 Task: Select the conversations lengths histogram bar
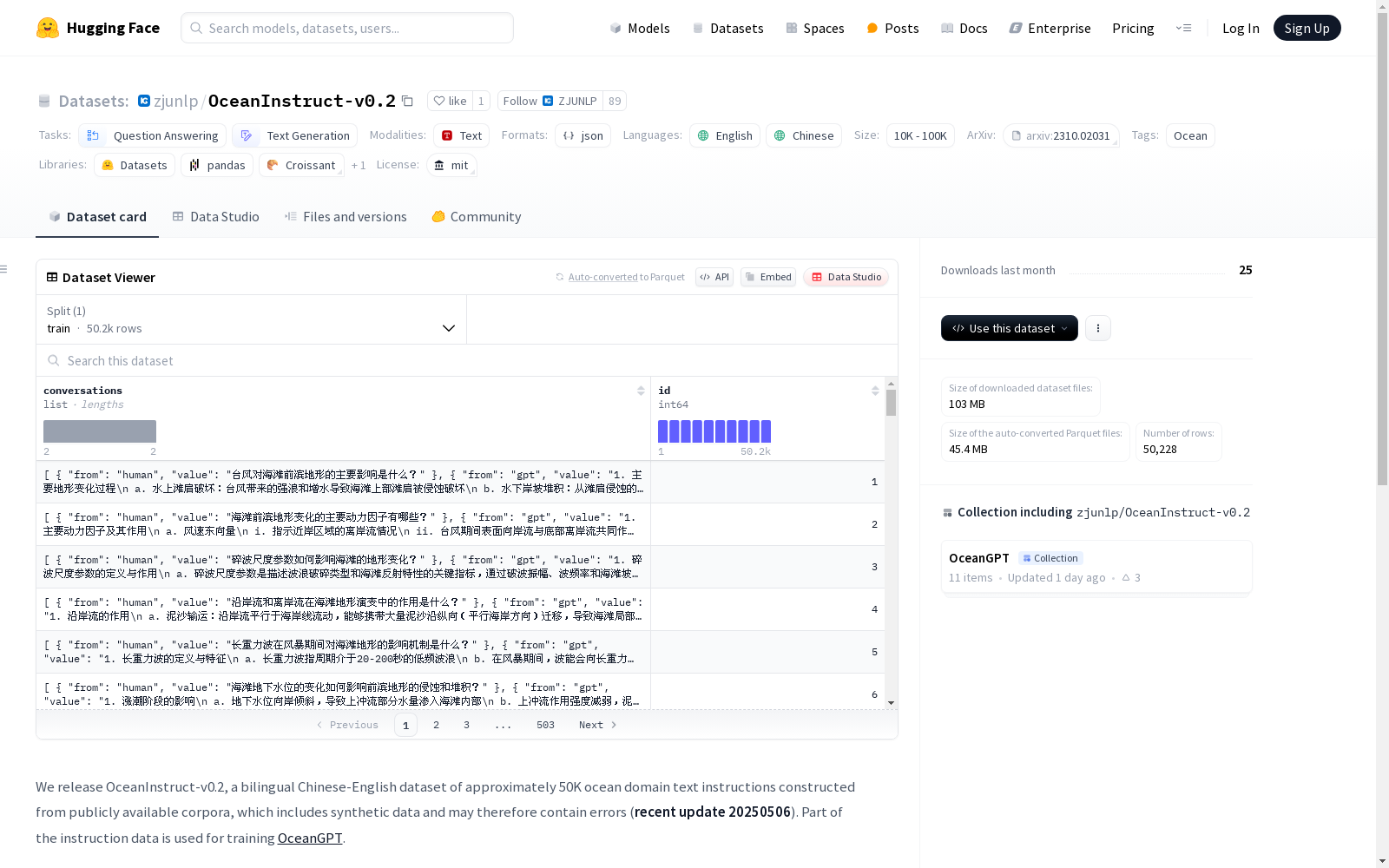(x=100, y=431)
